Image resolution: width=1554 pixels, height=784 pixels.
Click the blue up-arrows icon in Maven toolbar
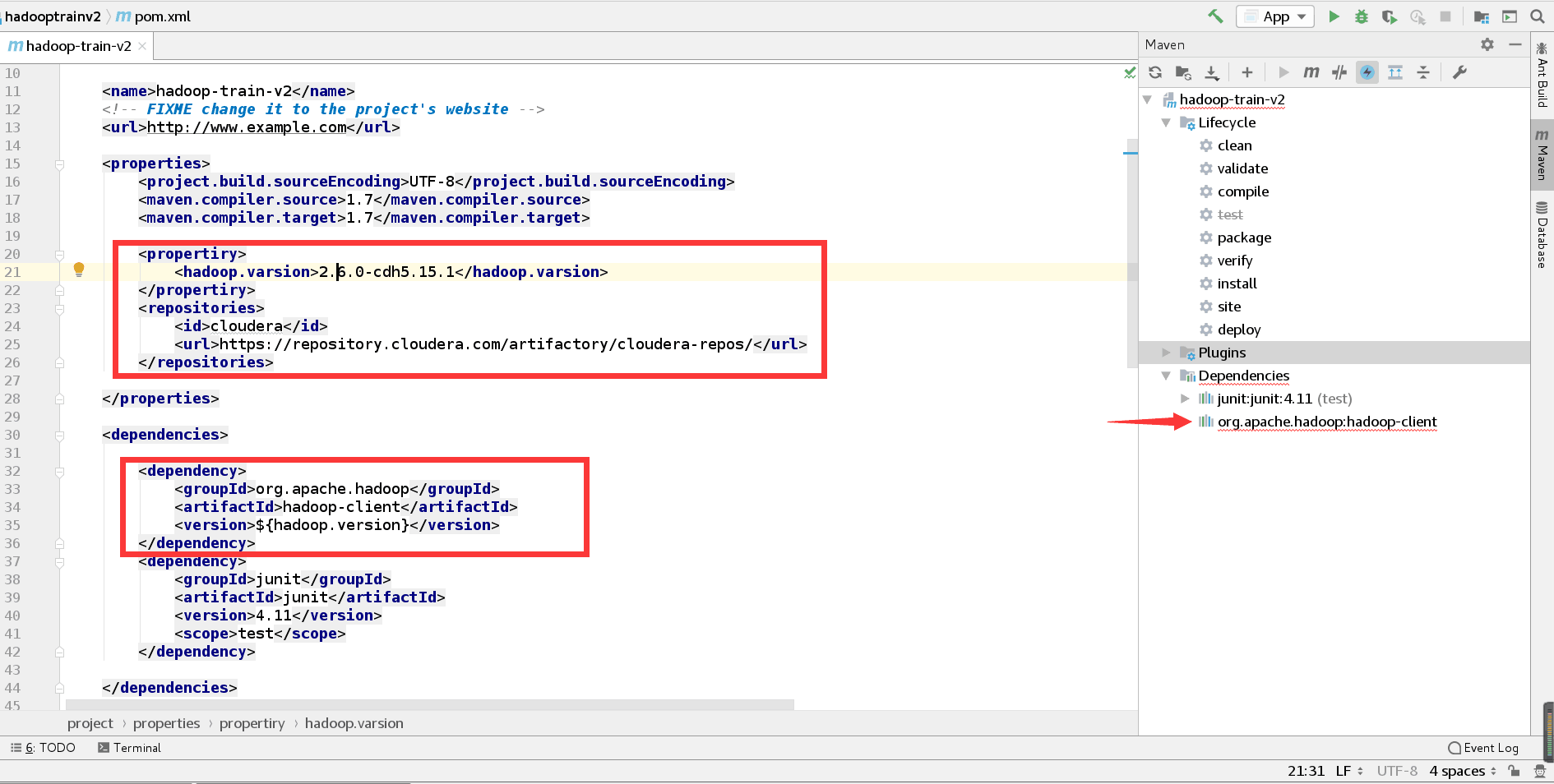coord(1395,72)
